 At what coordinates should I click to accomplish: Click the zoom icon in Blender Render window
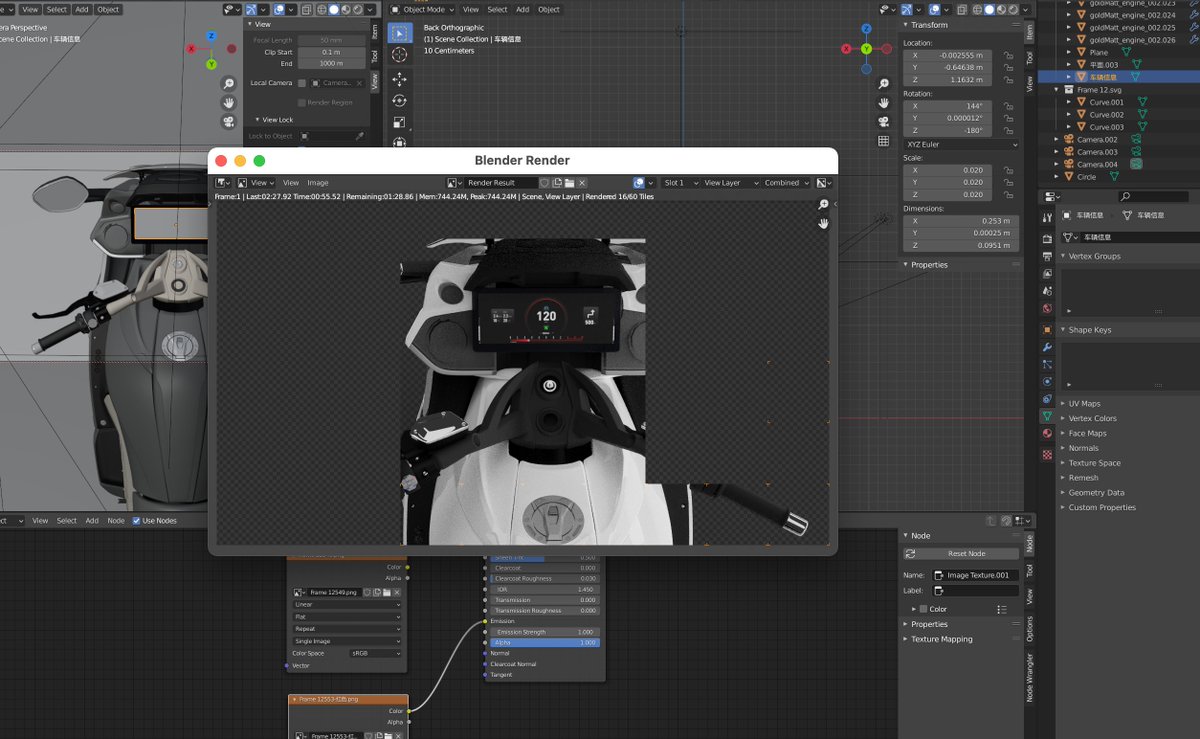point(823,204)
